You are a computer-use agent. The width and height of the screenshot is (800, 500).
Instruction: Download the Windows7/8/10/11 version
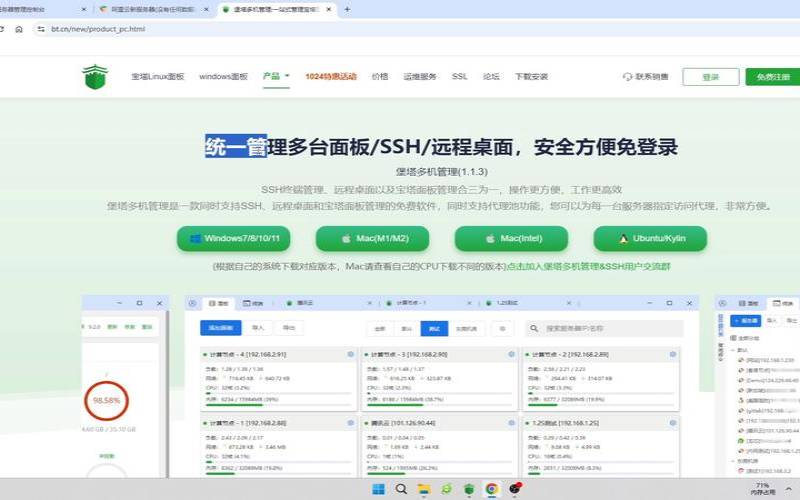point(234,238)
